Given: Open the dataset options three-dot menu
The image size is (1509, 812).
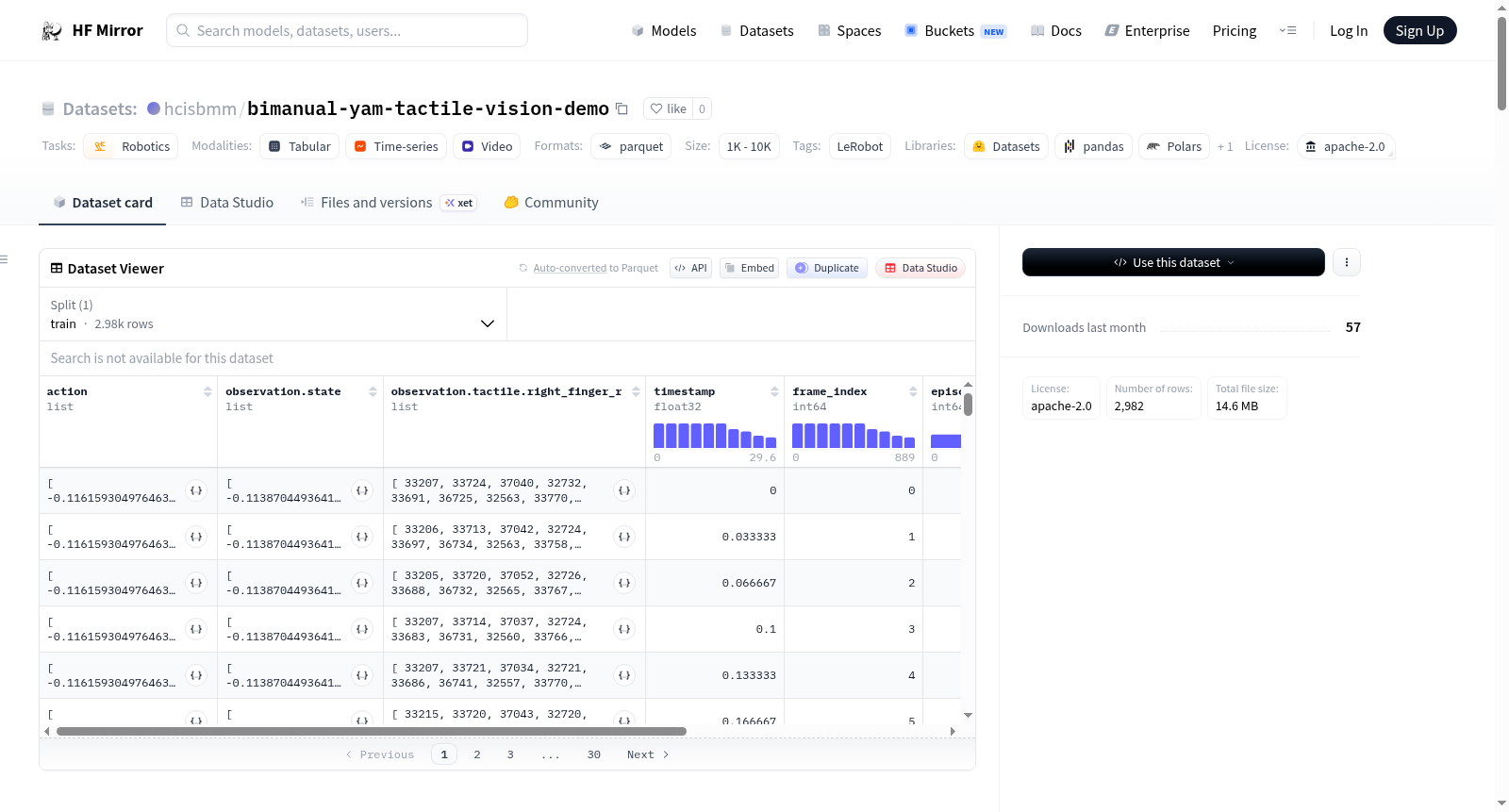Looking at the screenshot, I should [x=1347, y=262].
